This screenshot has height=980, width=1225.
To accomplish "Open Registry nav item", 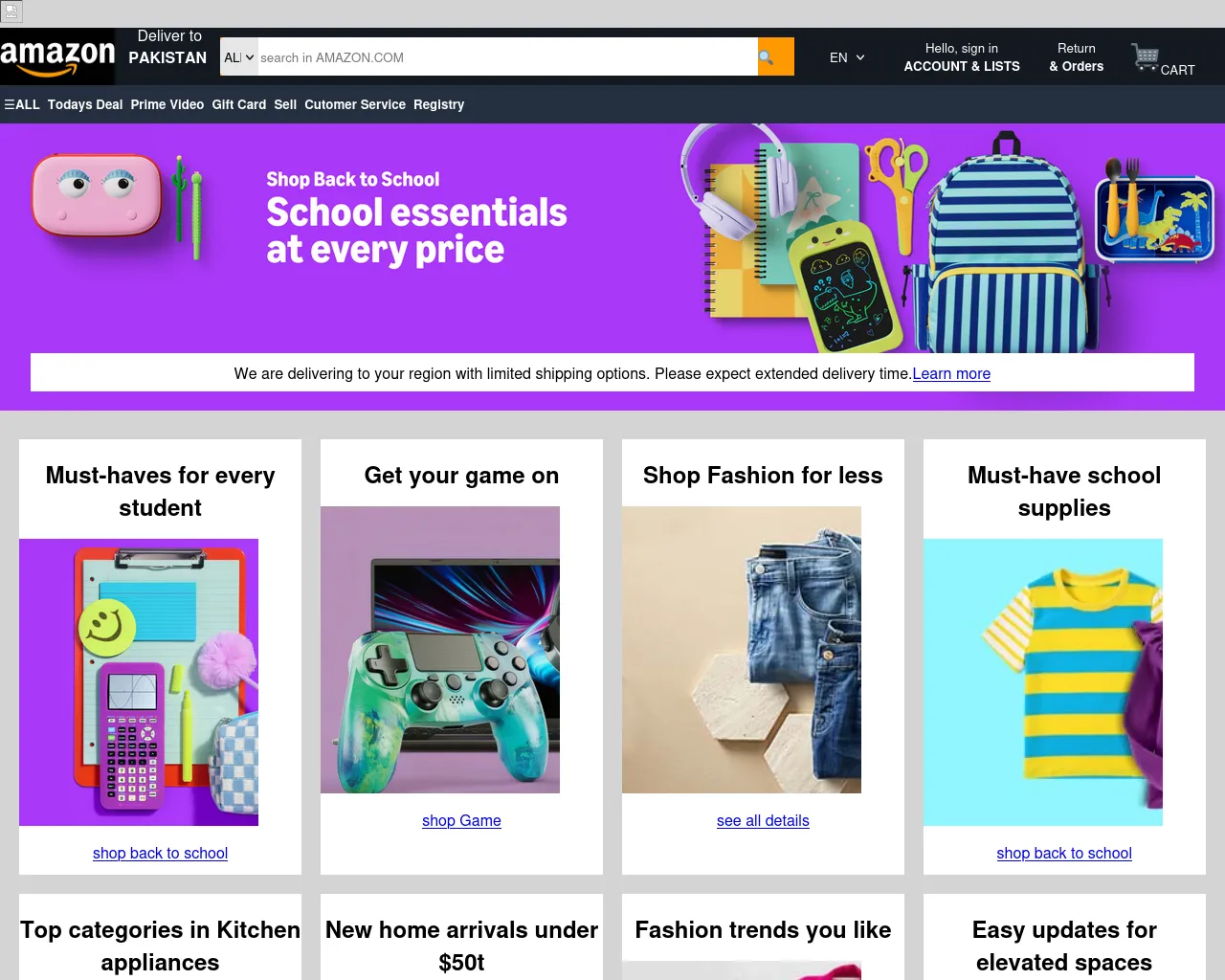I will pos(438,104).
